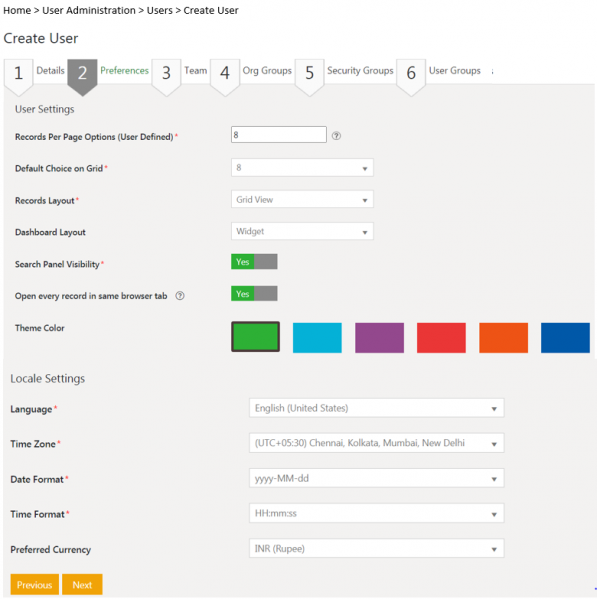Select step 3 Team wizard marker

point(166,77)
